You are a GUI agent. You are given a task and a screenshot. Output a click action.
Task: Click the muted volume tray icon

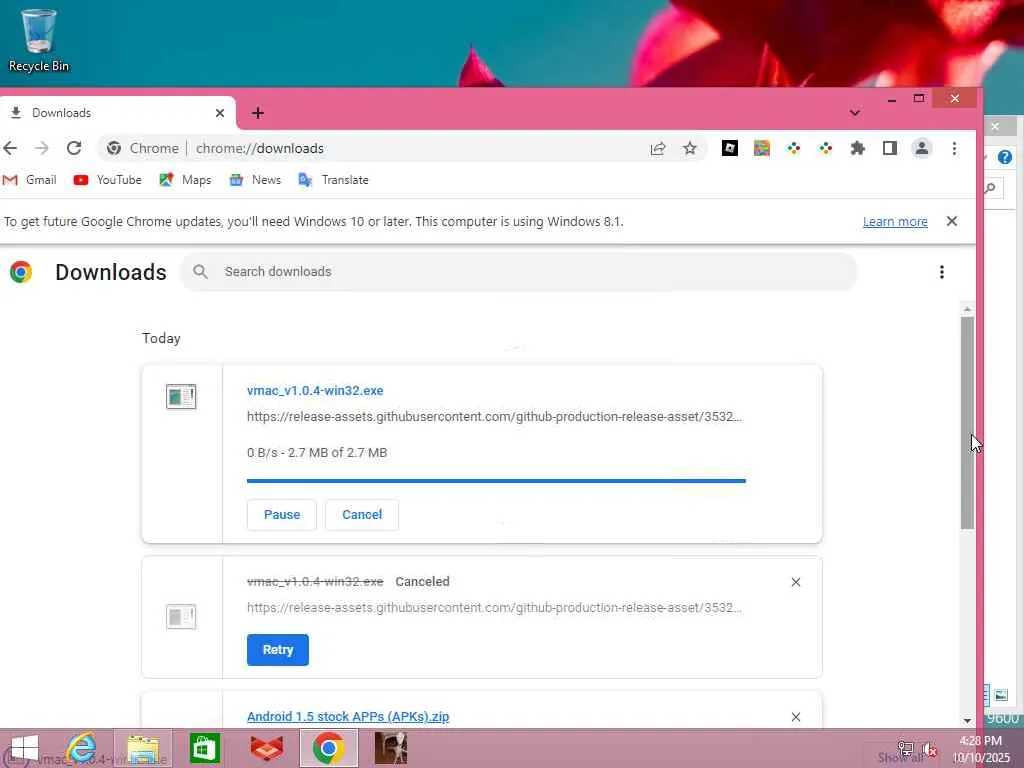tap(930, 749)
